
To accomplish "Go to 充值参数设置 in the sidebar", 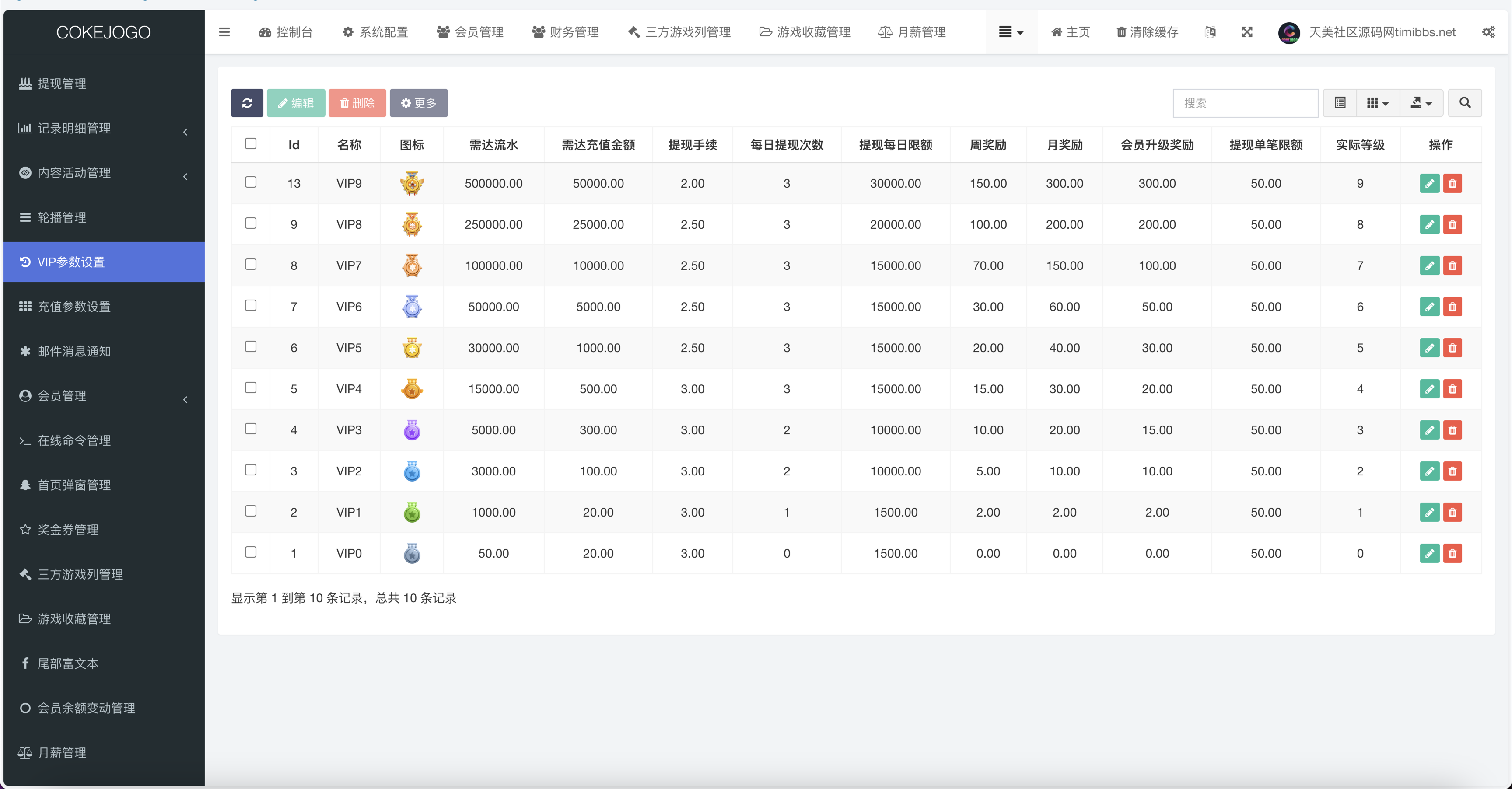I will (74, 307).
